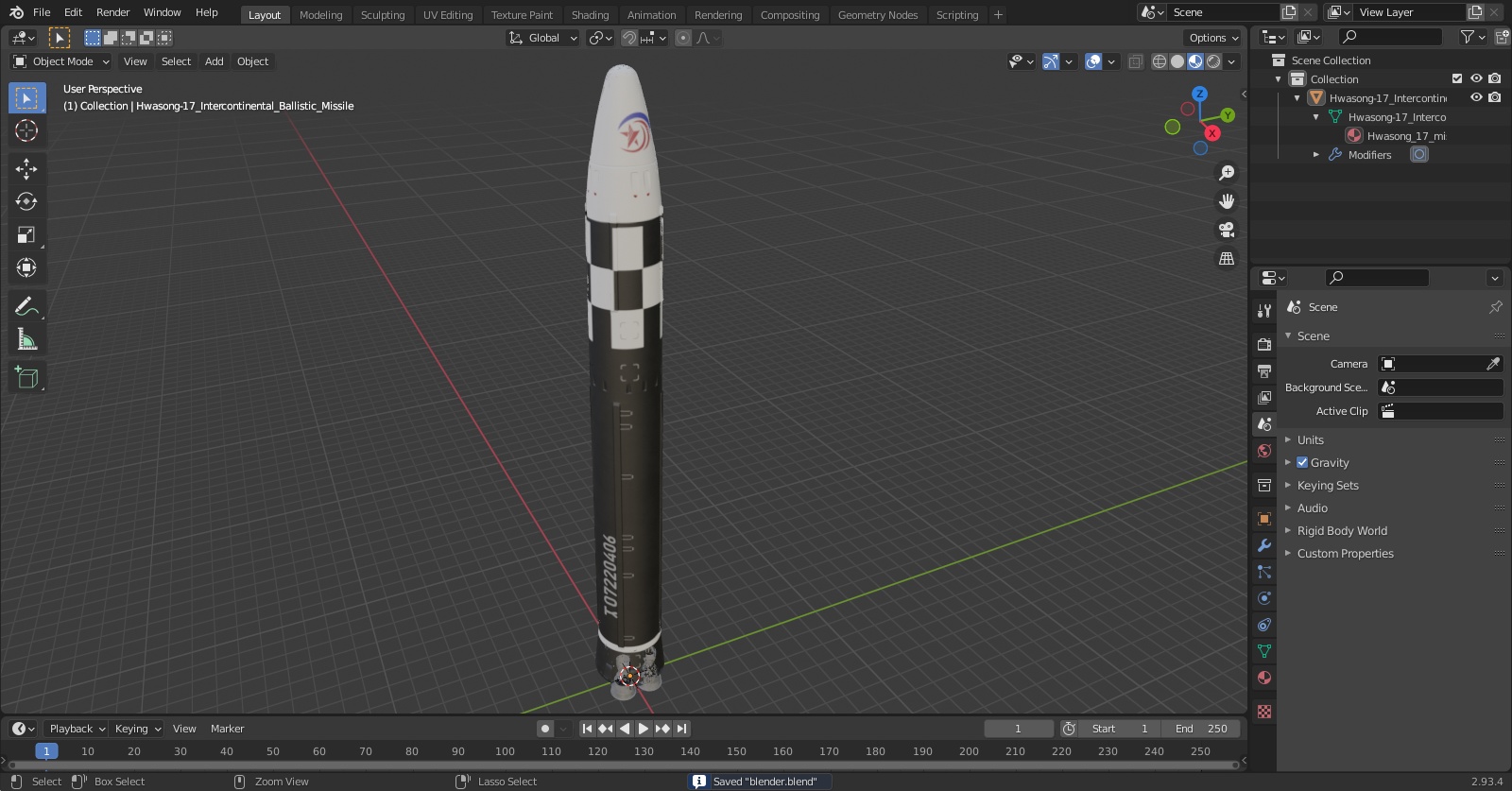
Task: Select the Add Cube tool
Action: [x=26, y=377]
